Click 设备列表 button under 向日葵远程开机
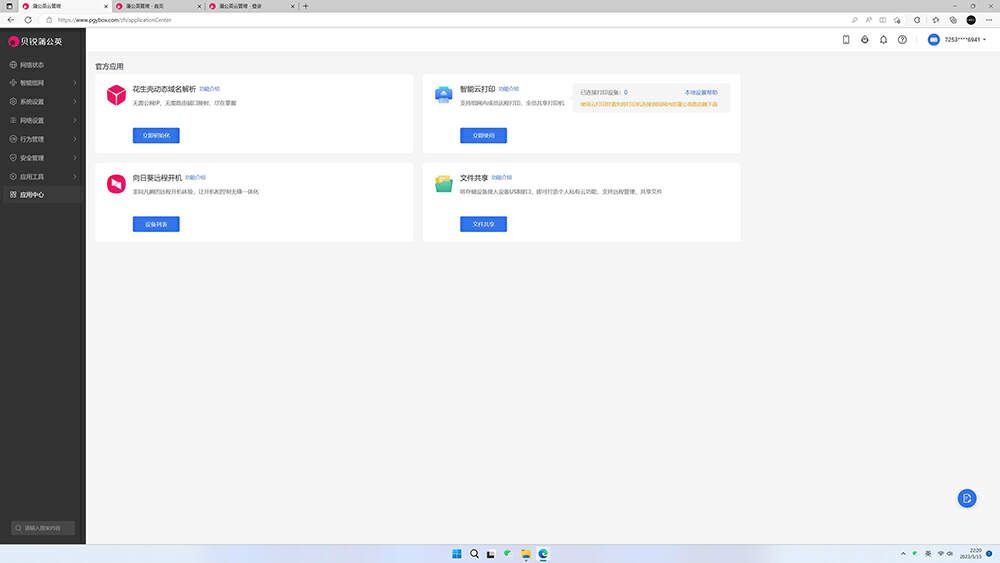Screen dimensions: 1000x563 point(156,224)
